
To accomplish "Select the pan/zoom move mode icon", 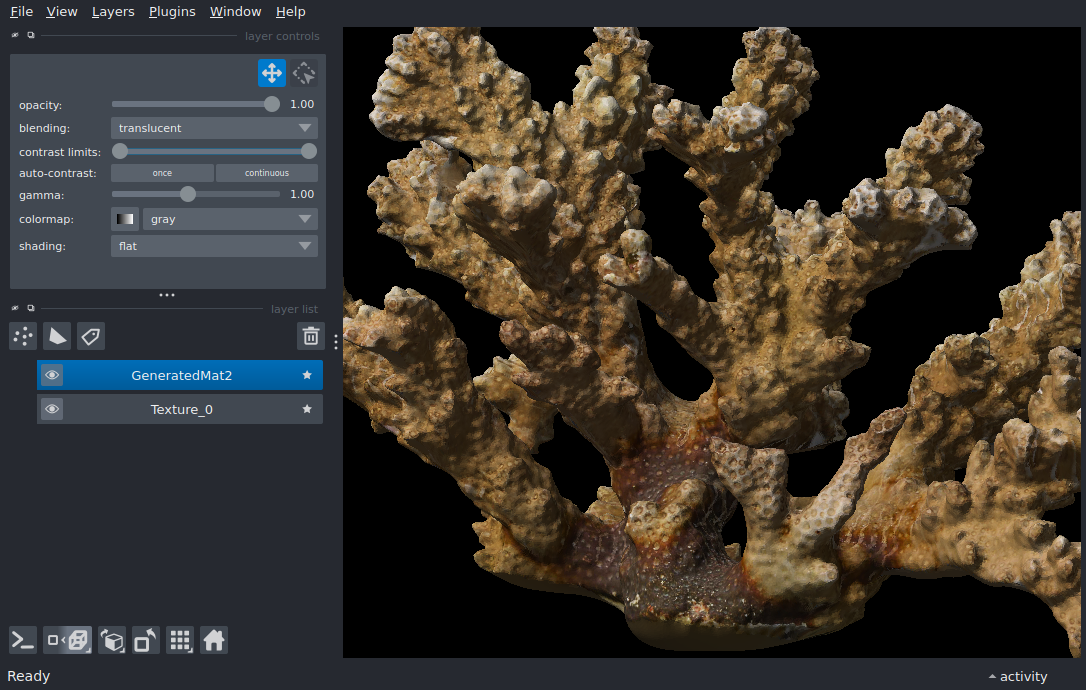I will (271, 73).
